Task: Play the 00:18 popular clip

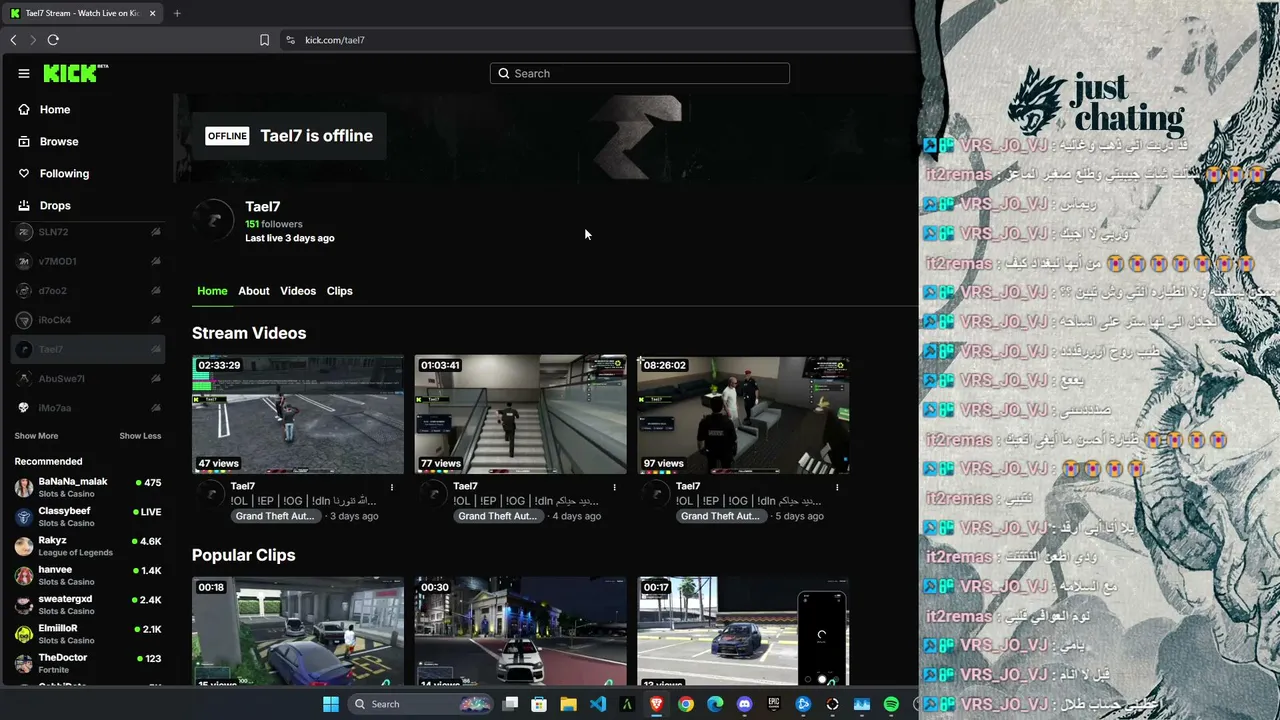Action: point(298,631)
